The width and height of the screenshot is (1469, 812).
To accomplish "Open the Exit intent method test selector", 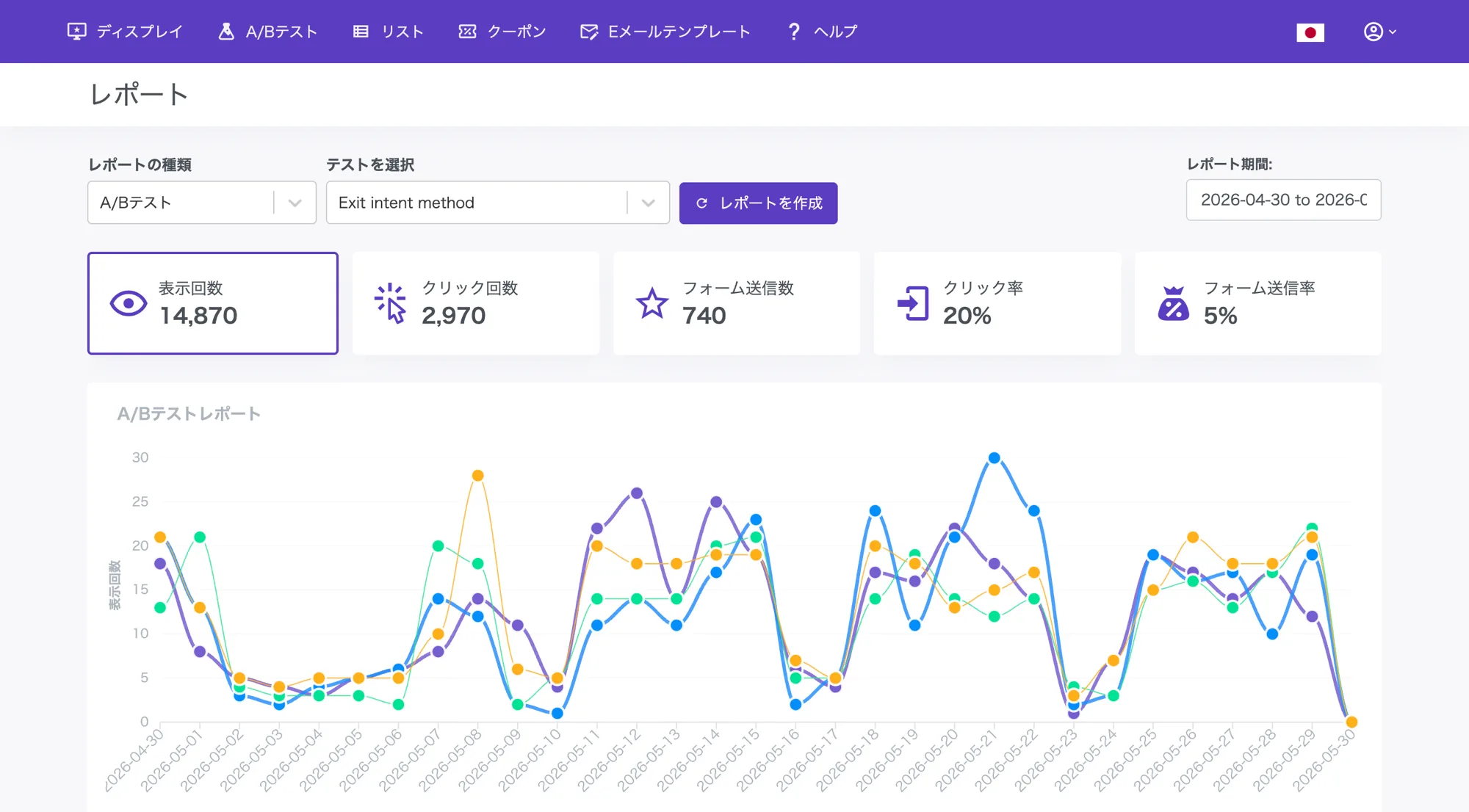I will point(498,203).
